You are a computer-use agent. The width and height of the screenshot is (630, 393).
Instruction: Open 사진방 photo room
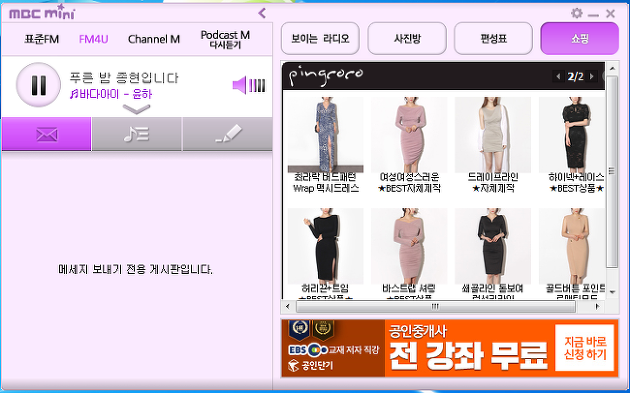(x=407, y=39)
